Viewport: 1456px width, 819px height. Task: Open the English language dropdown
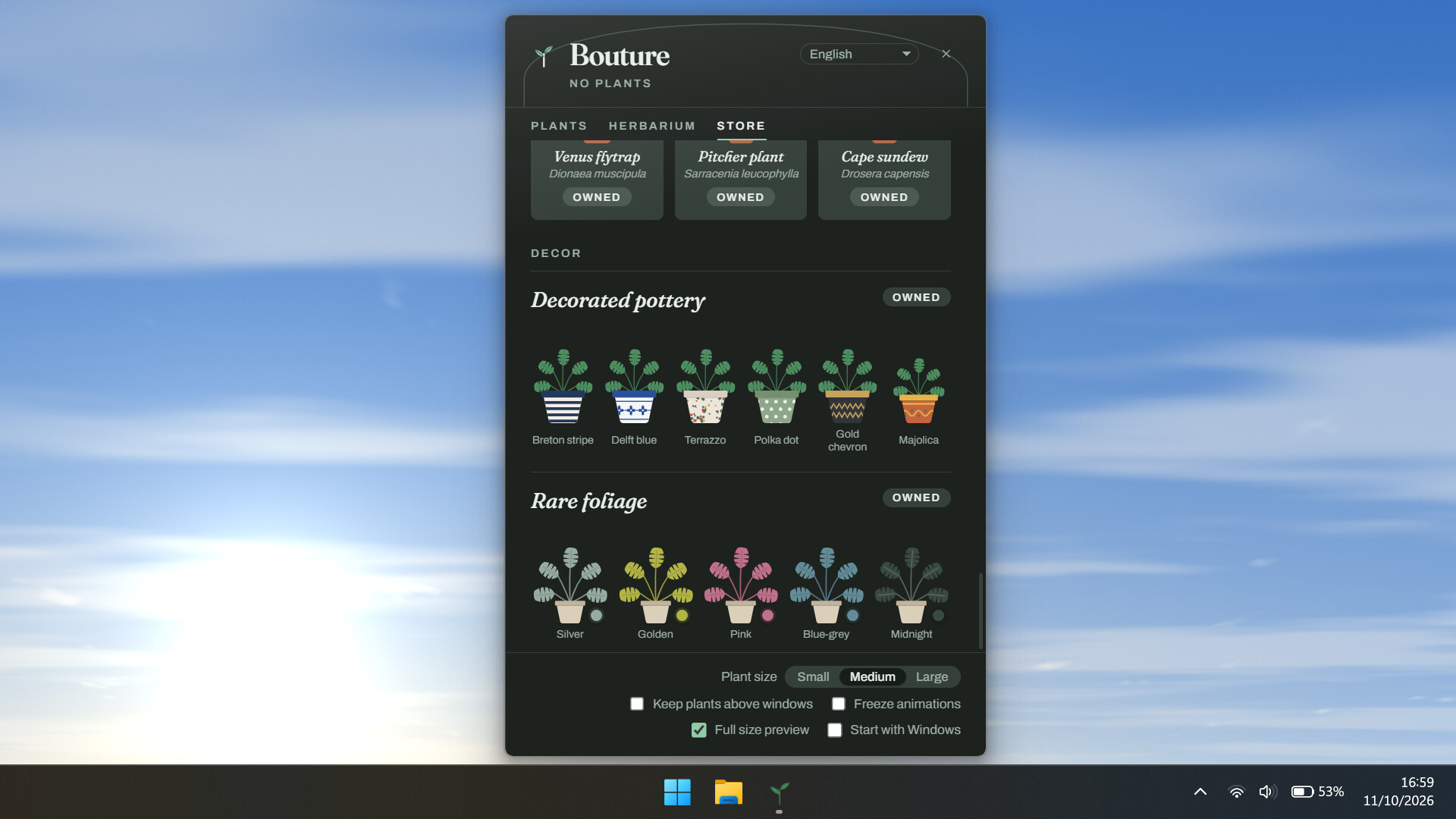[x=859, y=54]
